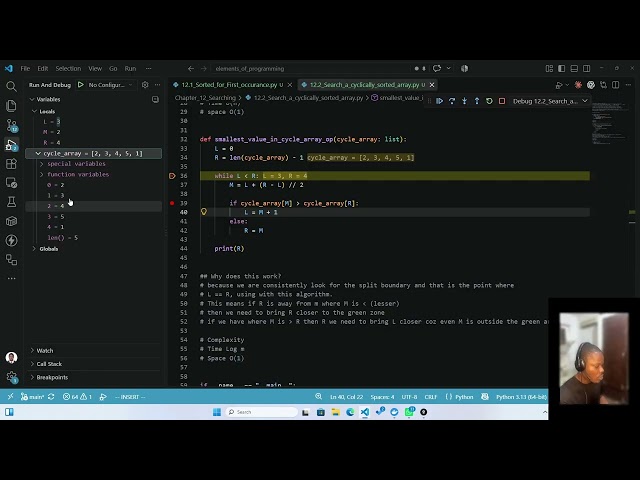Stop the debug session
The width and height of the screenshot is (640, 480).
pyautogui.click(x=502, y=101)
